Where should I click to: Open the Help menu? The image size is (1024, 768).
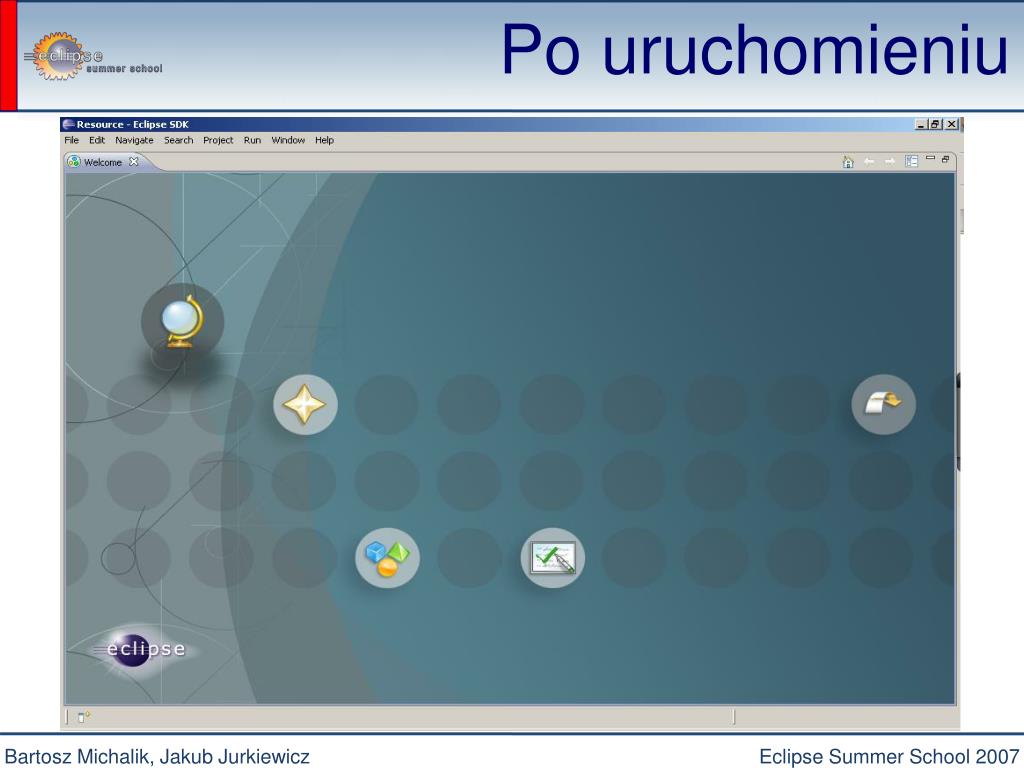(324, 140)
